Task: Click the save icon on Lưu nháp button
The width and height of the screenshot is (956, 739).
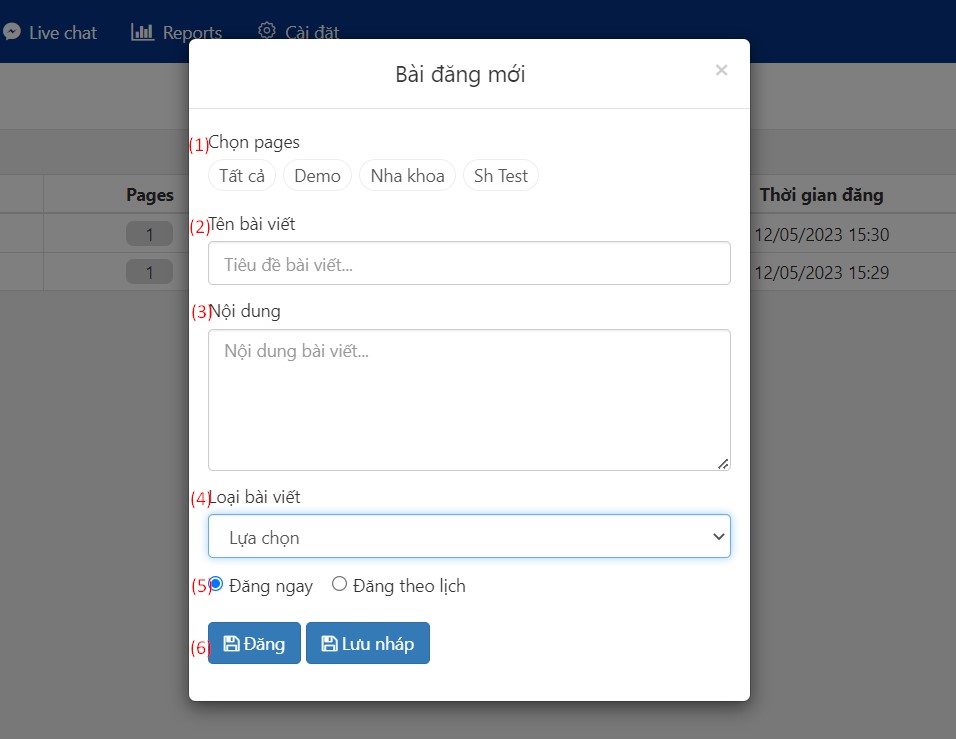Action: coord(329,644)
